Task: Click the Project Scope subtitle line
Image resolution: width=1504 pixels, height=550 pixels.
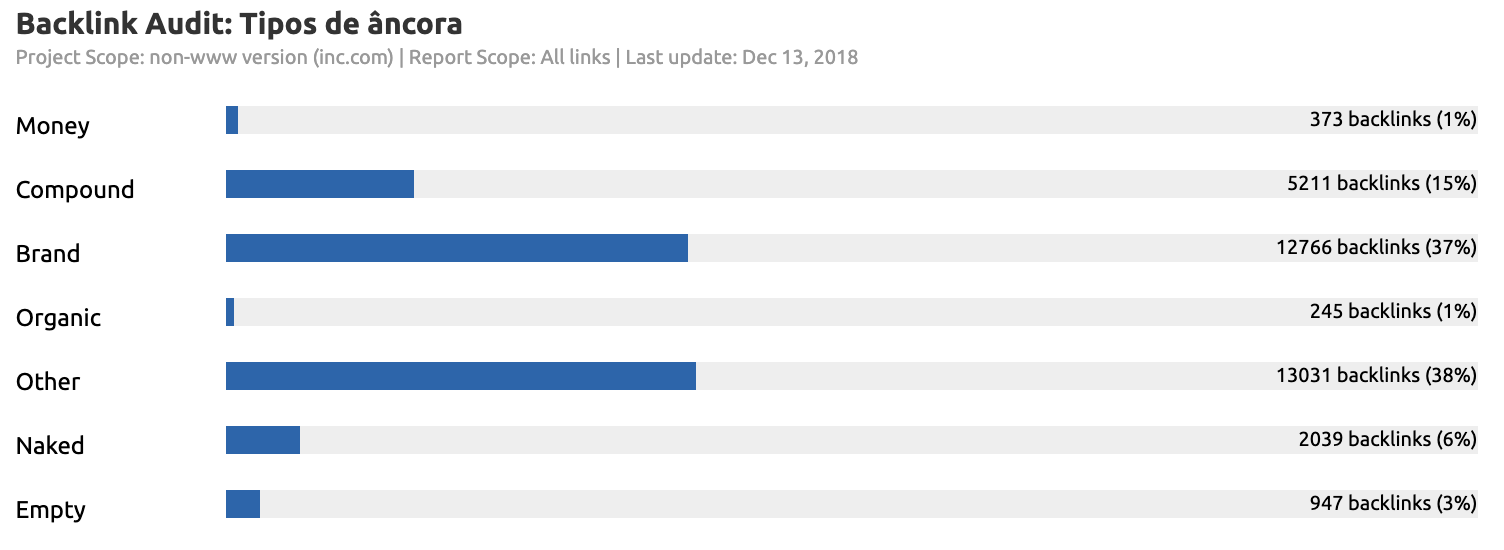Action: coord(436,57)
